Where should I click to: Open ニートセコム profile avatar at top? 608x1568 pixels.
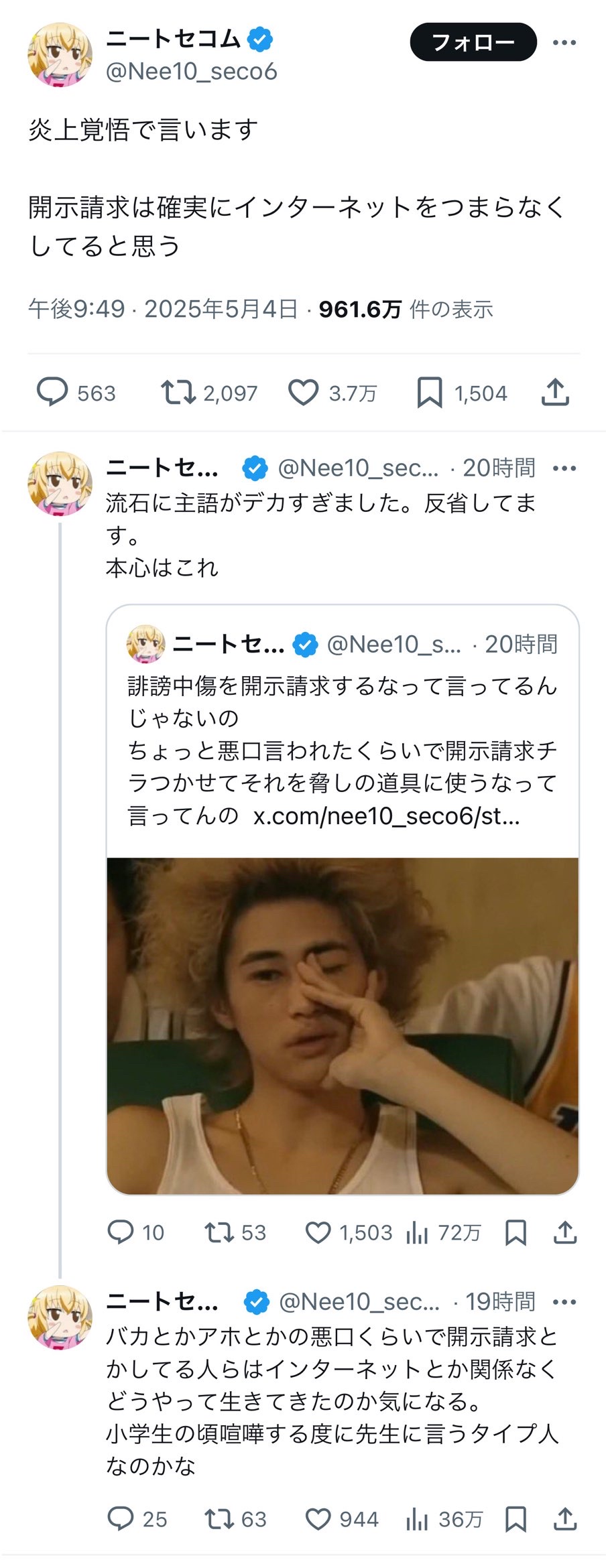pyautogui.click(x=60, y=55)
